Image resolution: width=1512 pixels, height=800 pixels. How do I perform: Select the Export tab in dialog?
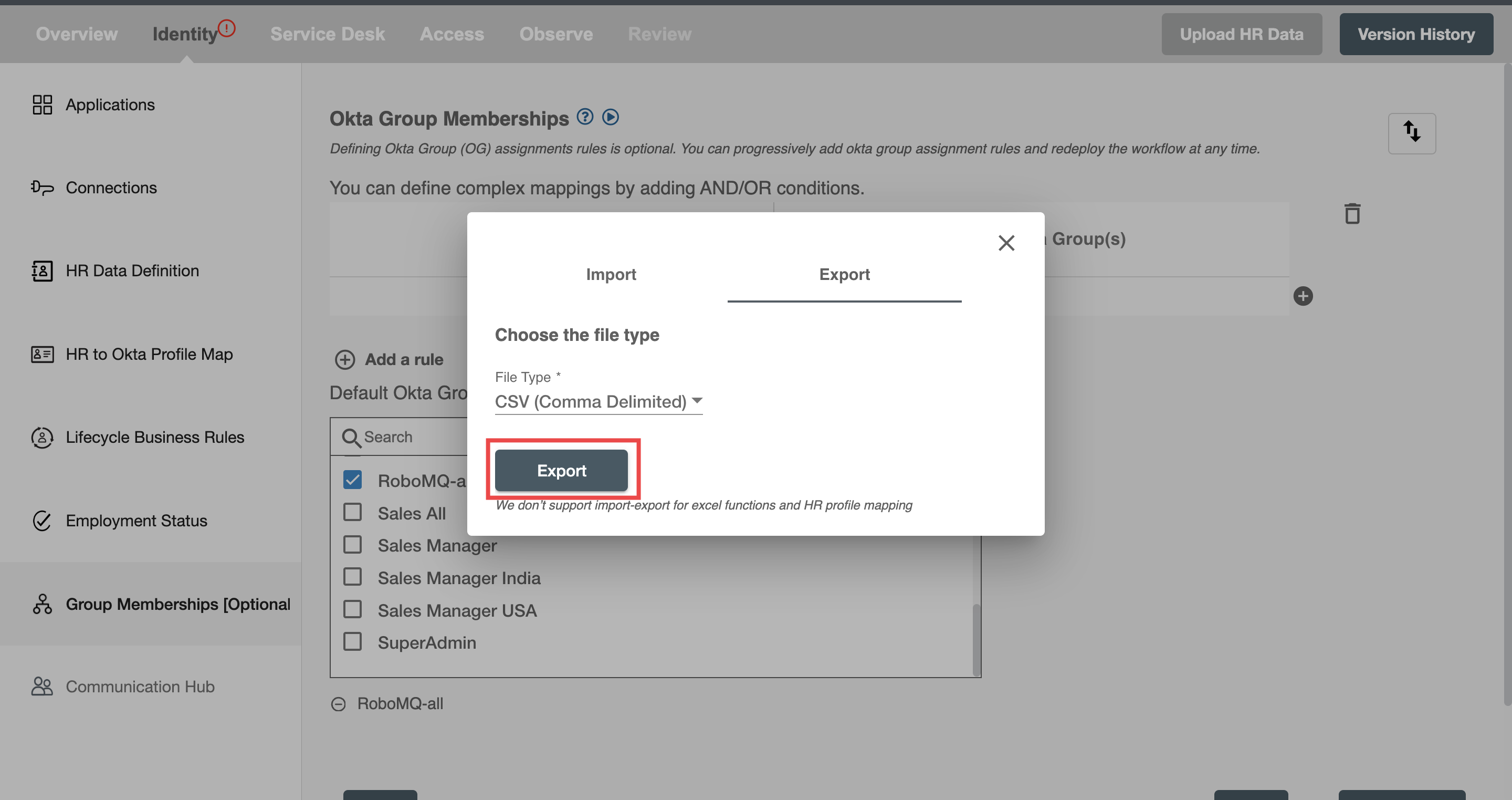(x=844, y=274)
